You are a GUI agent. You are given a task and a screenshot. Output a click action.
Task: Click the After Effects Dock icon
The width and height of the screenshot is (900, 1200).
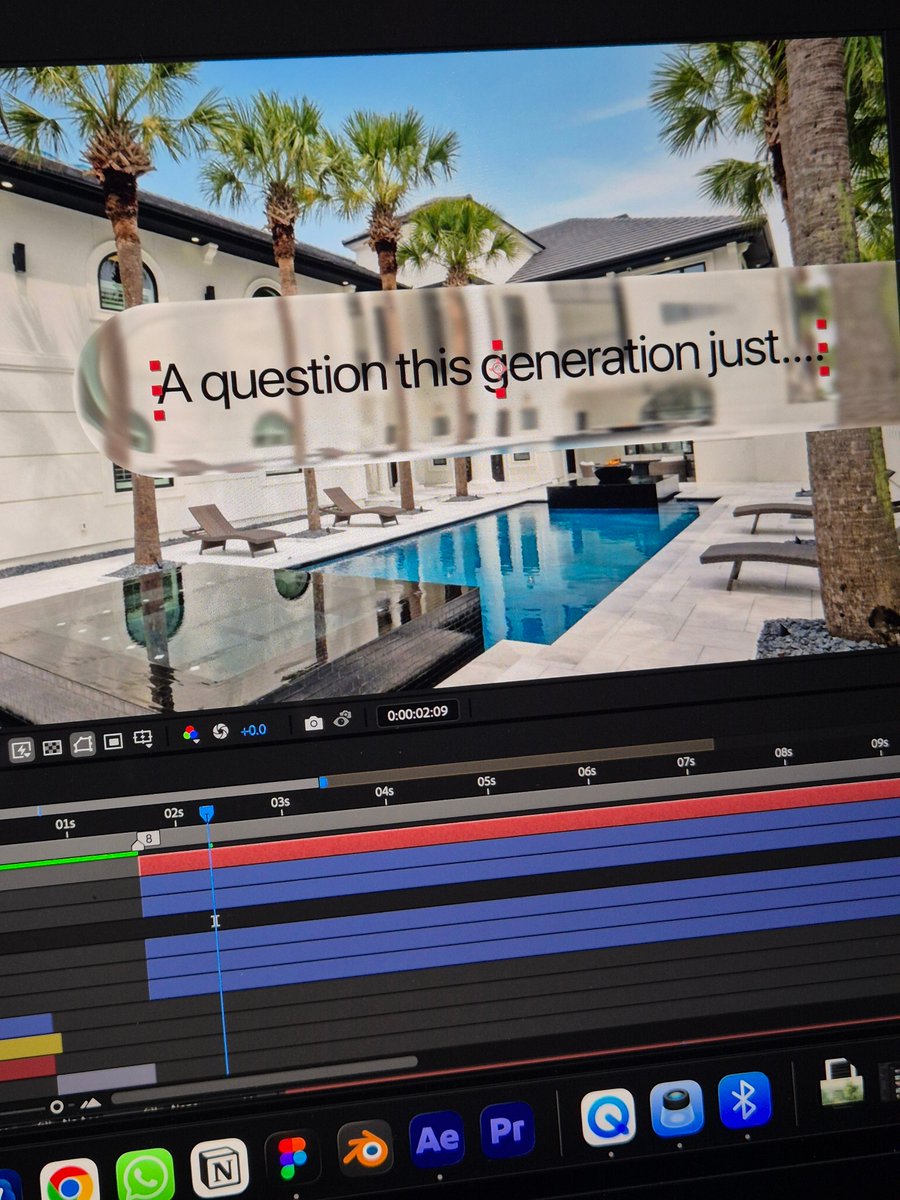coord(436,1139)
